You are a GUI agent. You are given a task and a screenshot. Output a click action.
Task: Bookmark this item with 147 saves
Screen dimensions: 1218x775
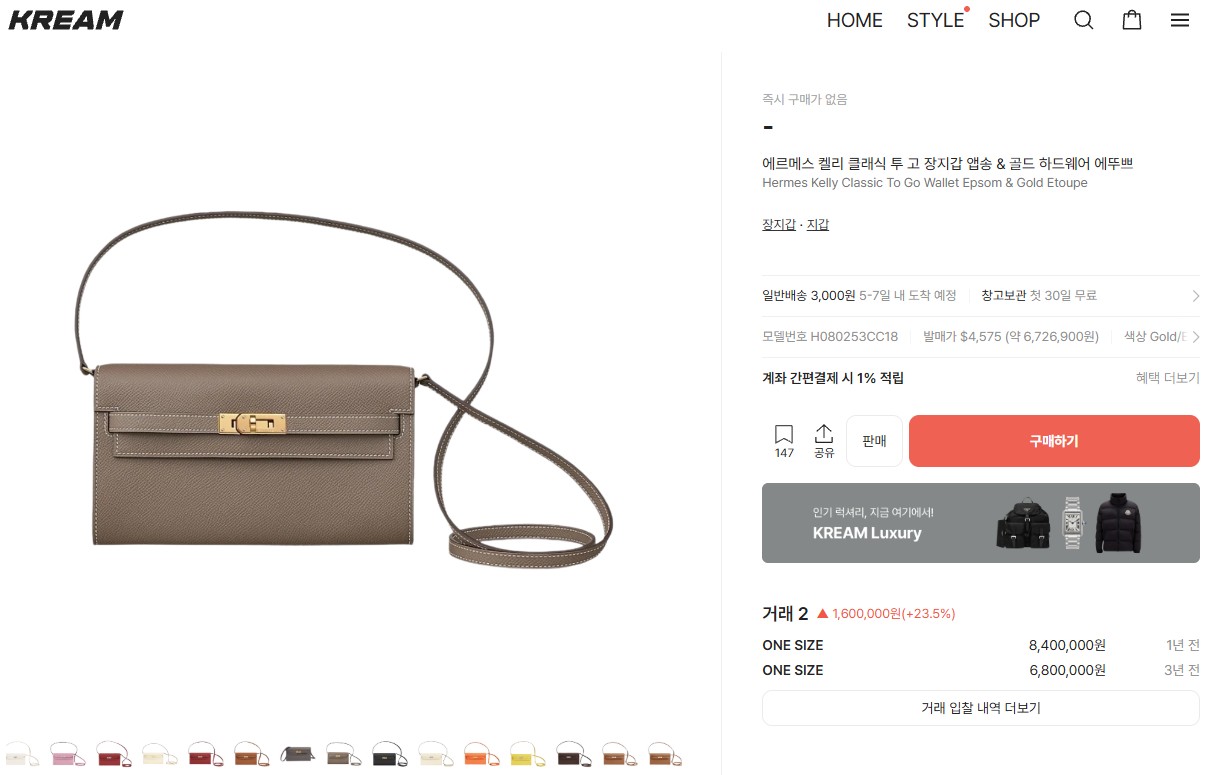(x=784, y=441)
